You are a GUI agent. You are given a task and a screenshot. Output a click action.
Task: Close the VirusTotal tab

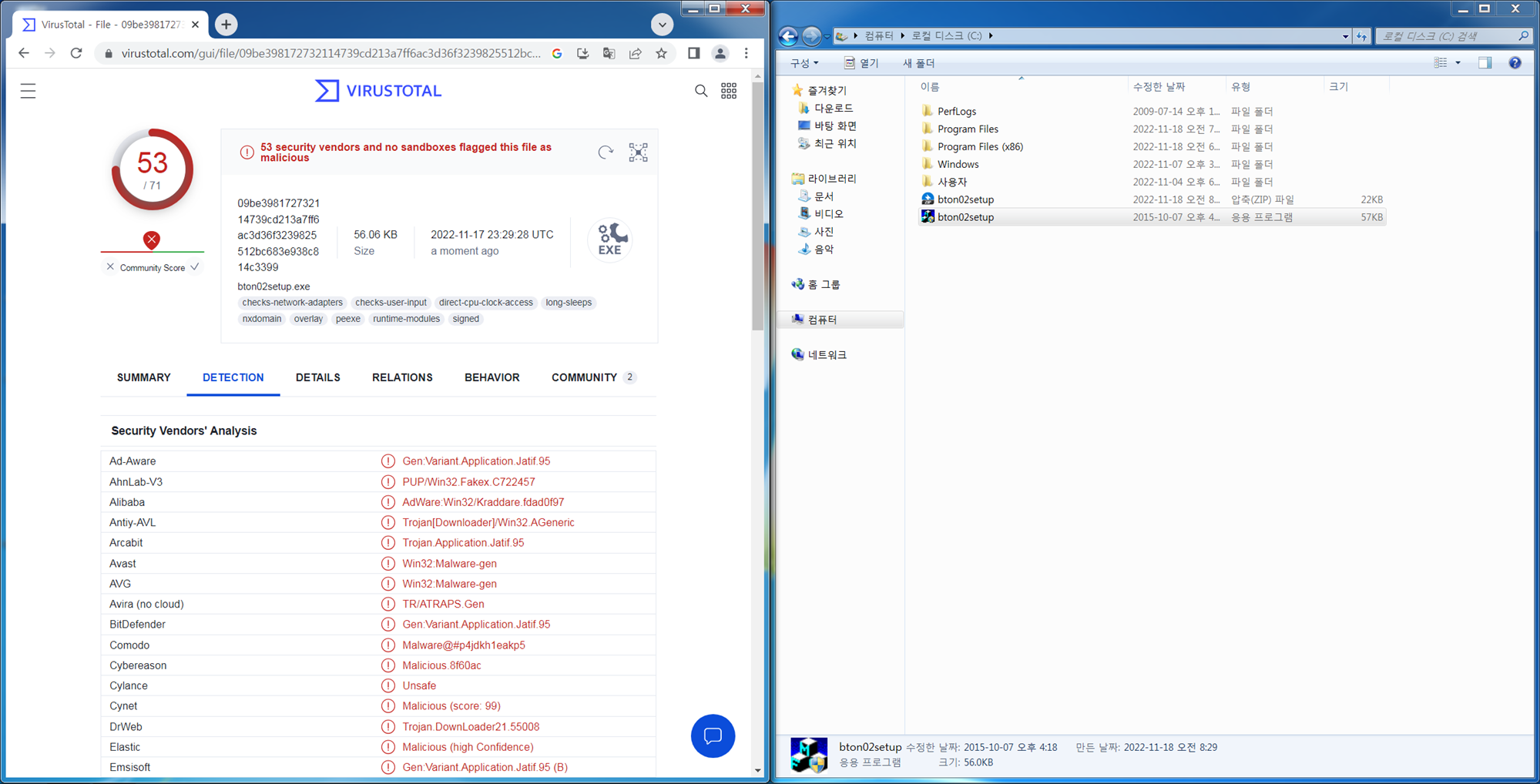195,25
